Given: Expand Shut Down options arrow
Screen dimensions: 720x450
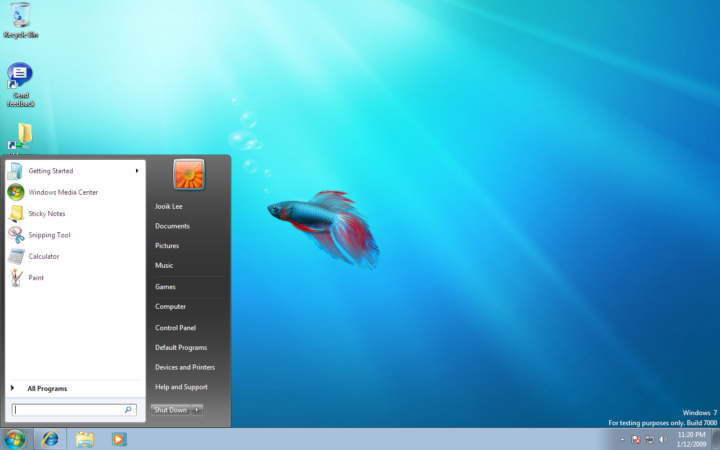Looking at the screenshot, I should [x=197, y=410].
